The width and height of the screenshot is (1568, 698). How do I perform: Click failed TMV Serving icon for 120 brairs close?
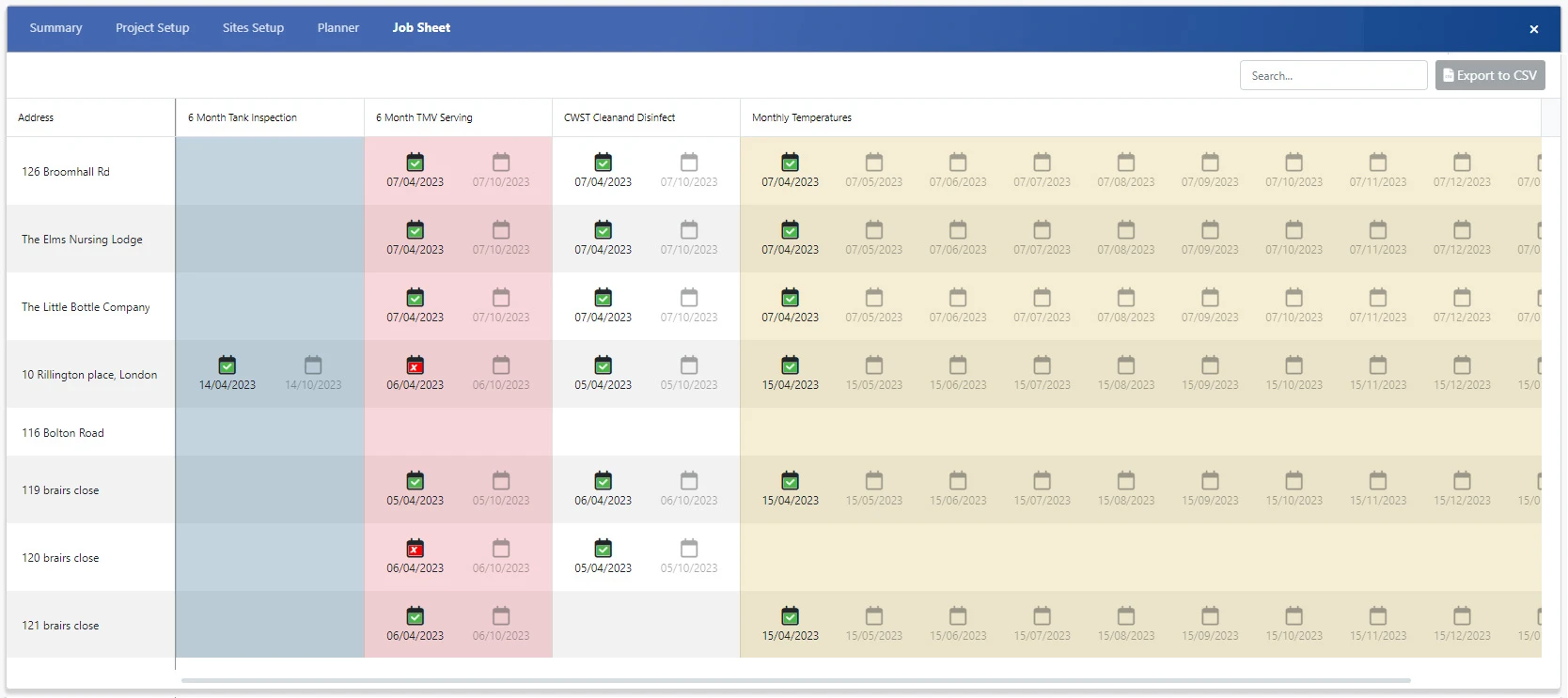[415, 549]
